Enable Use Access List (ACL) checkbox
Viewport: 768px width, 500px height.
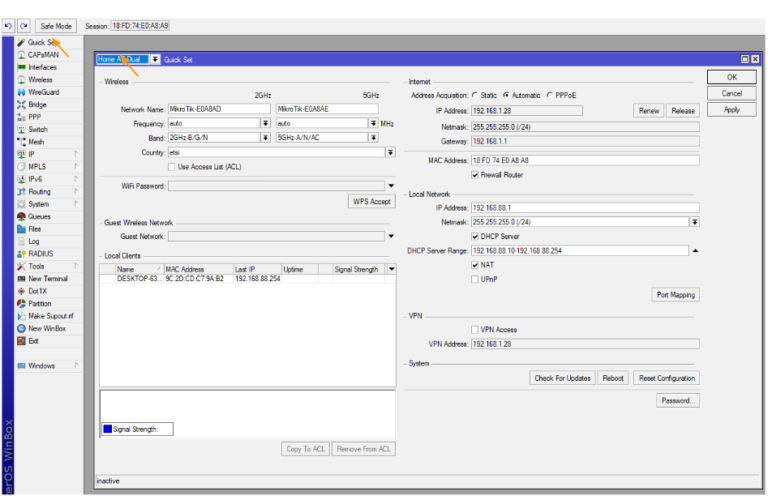pos(171,167)
